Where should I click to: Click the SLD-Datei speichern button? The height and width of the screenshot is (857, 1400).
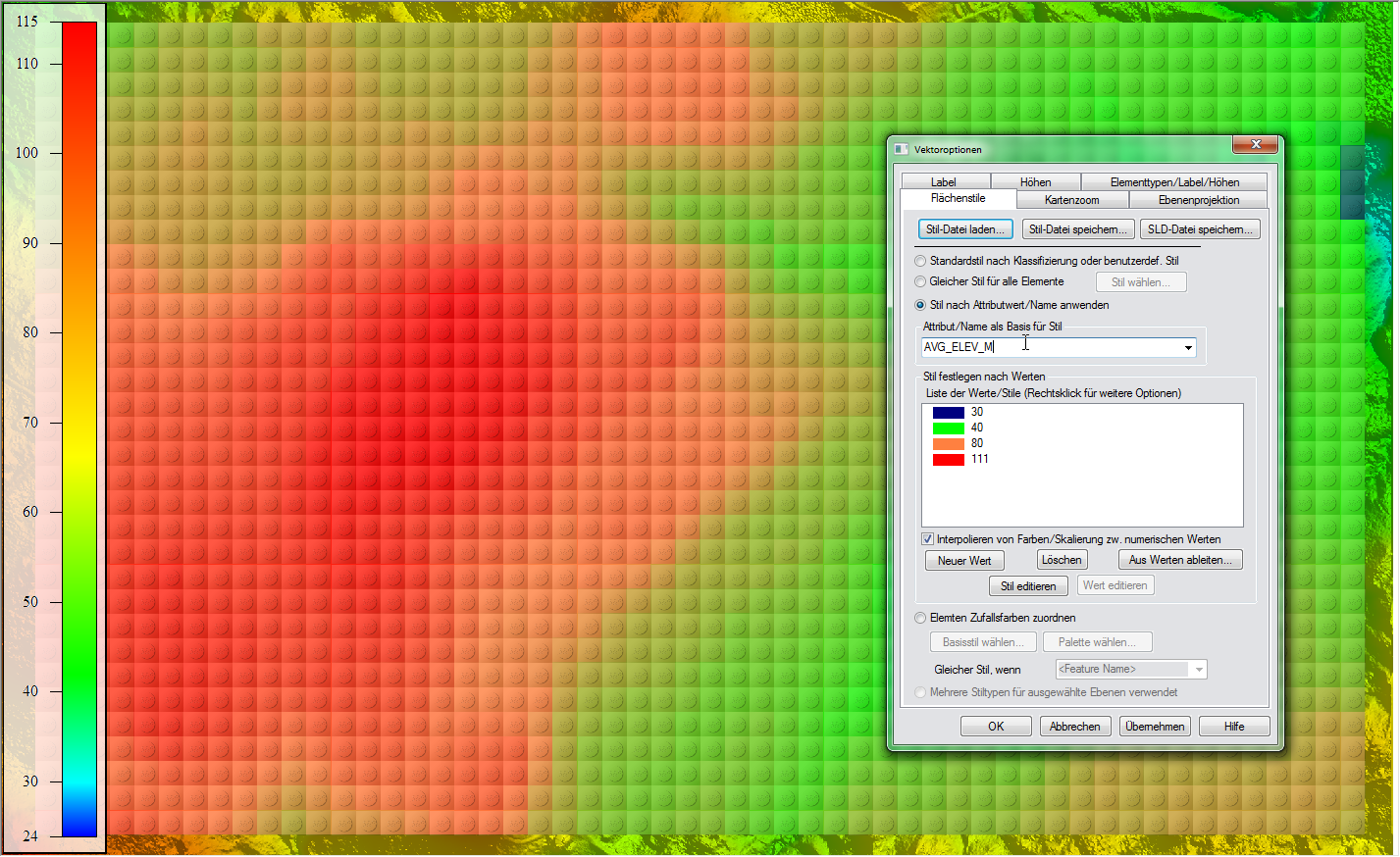pos(1200,229)
